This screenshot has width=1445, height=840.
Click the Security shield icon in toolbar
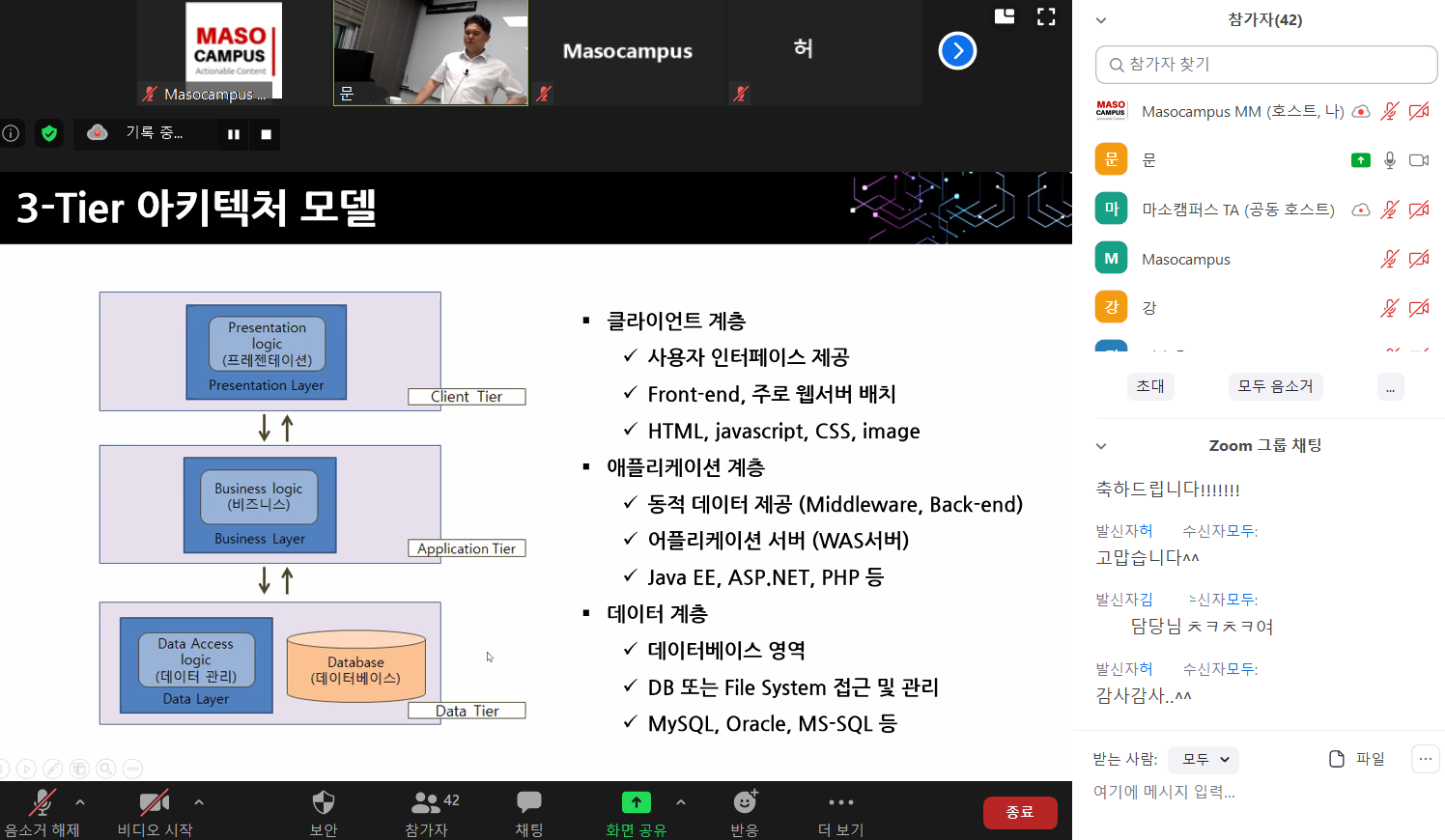[324, 802]
